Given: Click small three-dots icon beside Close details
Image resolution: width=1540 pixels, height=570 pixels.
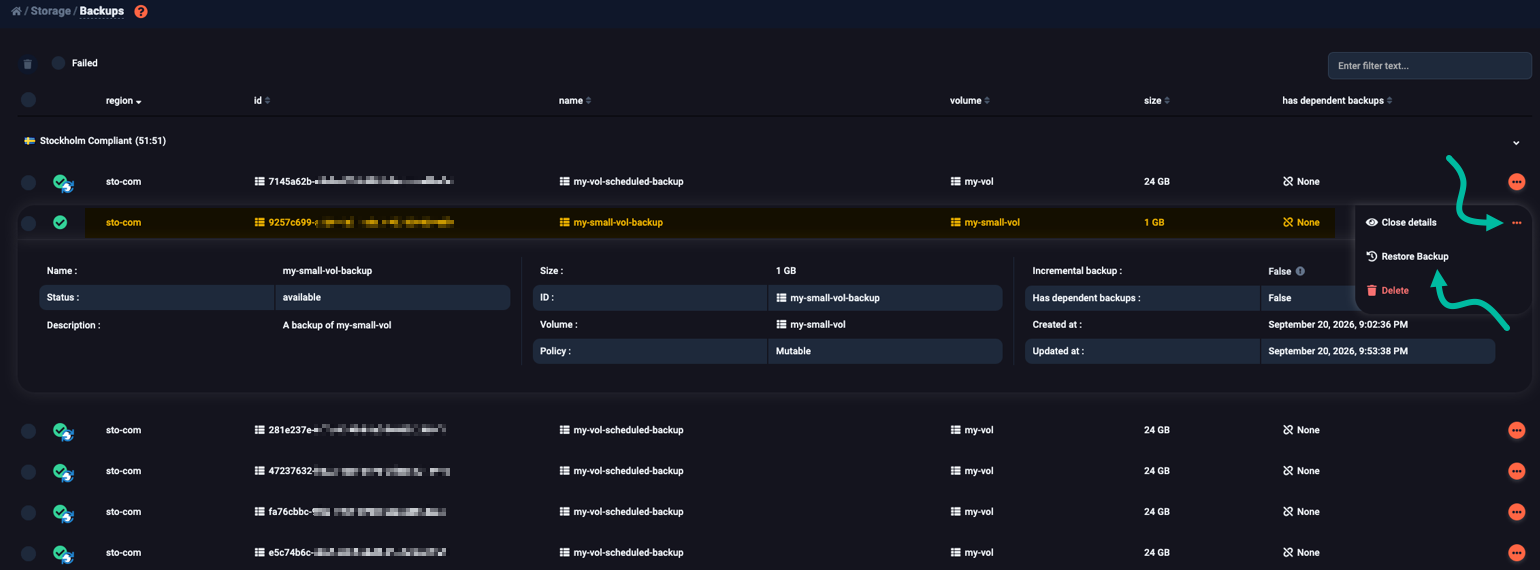Looking at the screenshot, I should (1517, 223).
